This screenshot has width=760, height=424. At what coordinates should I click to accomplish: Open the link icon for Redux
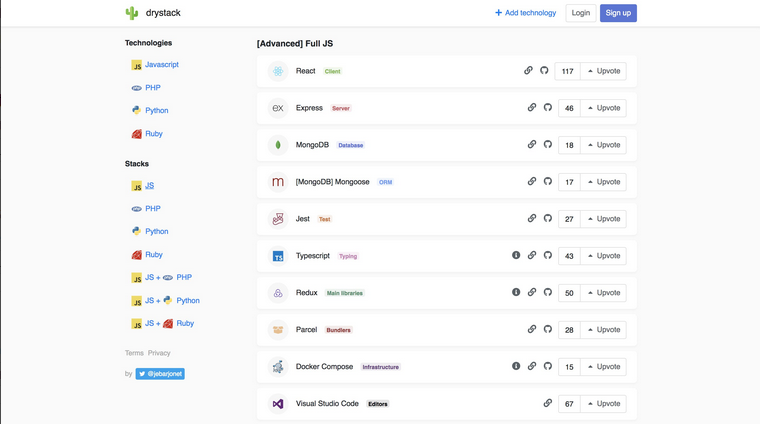click(x=532, y=292)
